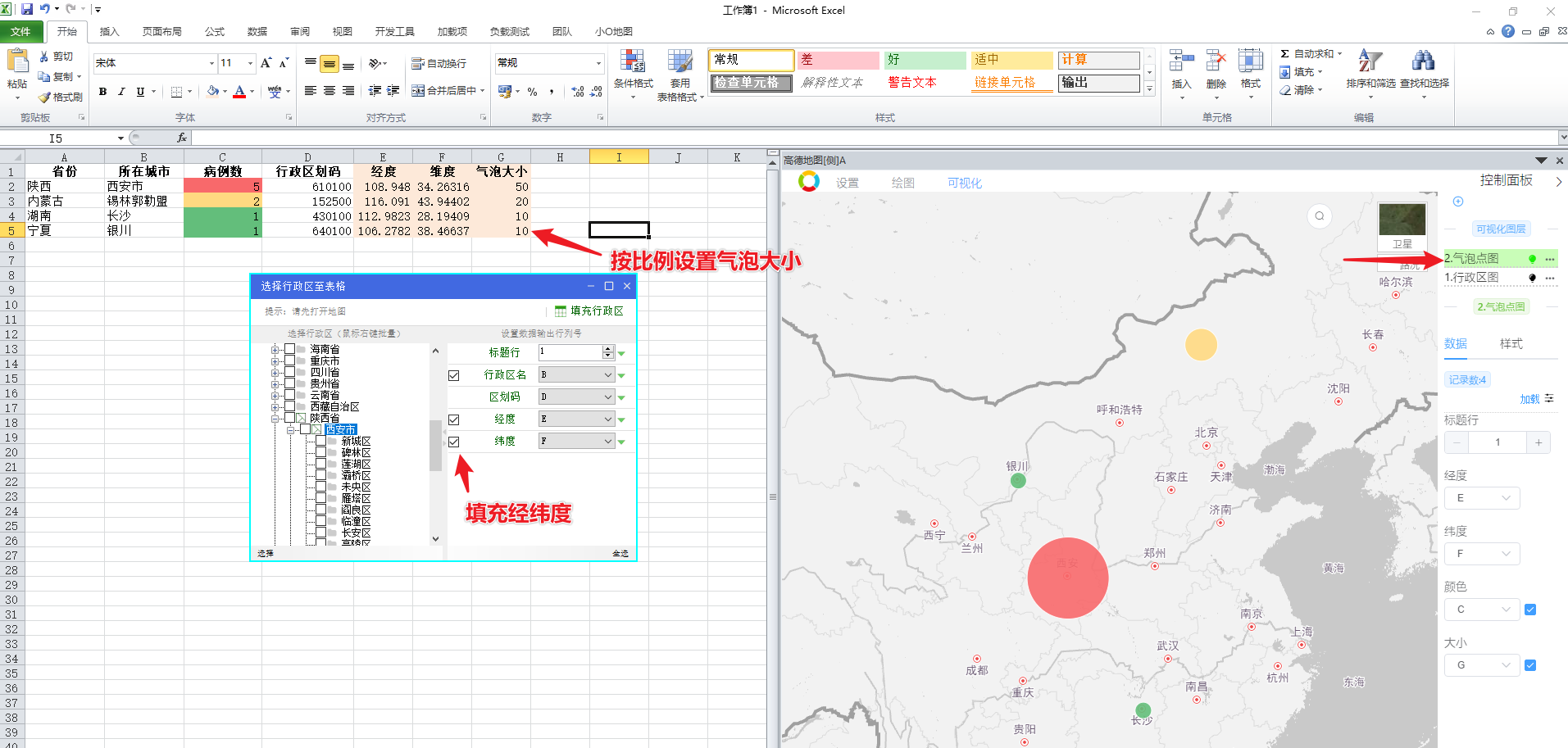Toggle the 行政区名 checkbox in the dialog
Viewport: 1568px width, 748px height.
[454, 375]
